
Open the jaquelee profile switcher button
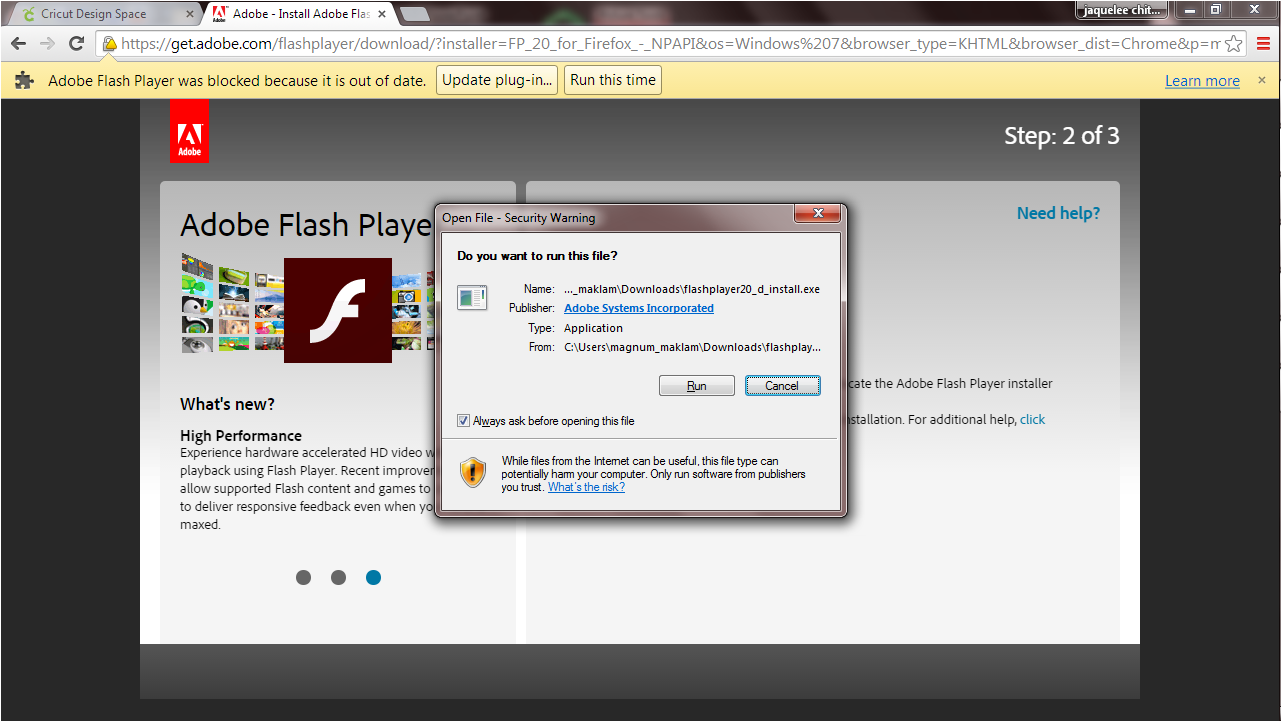[x=1121, y=11]
